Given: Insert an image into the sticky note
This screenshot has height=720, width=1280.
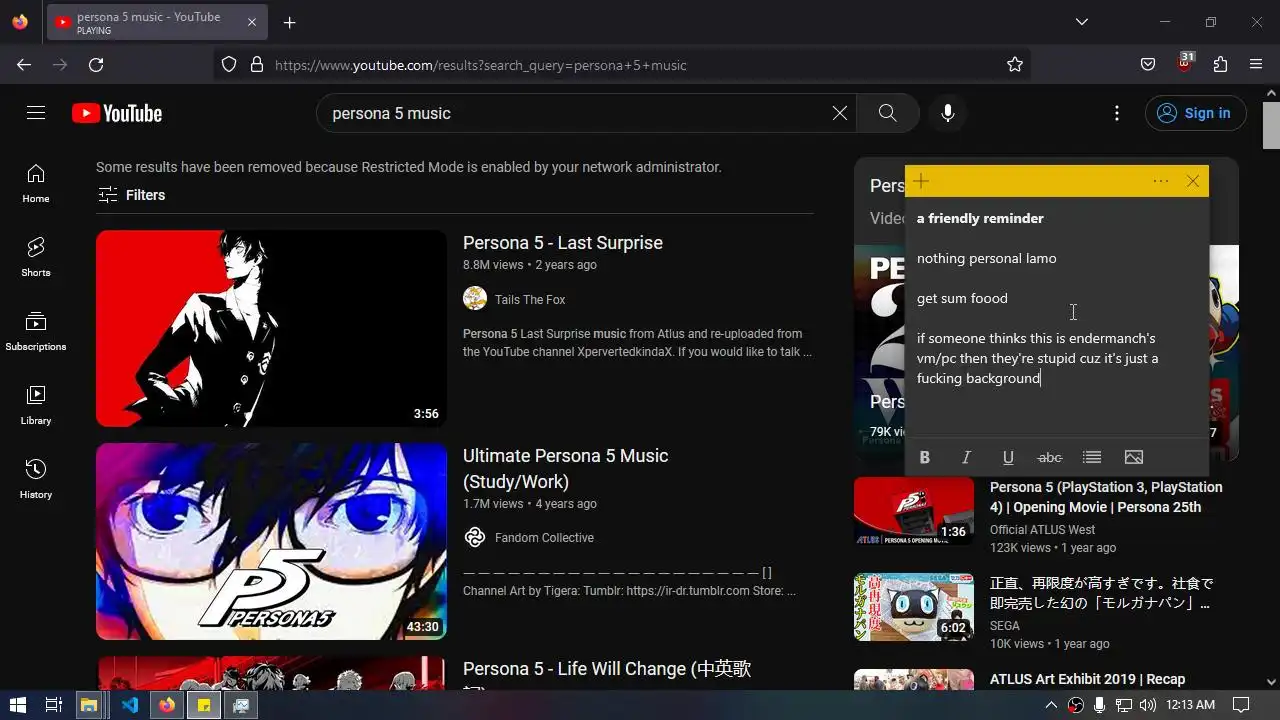Looking at the screenshot, I should 1134,457.
